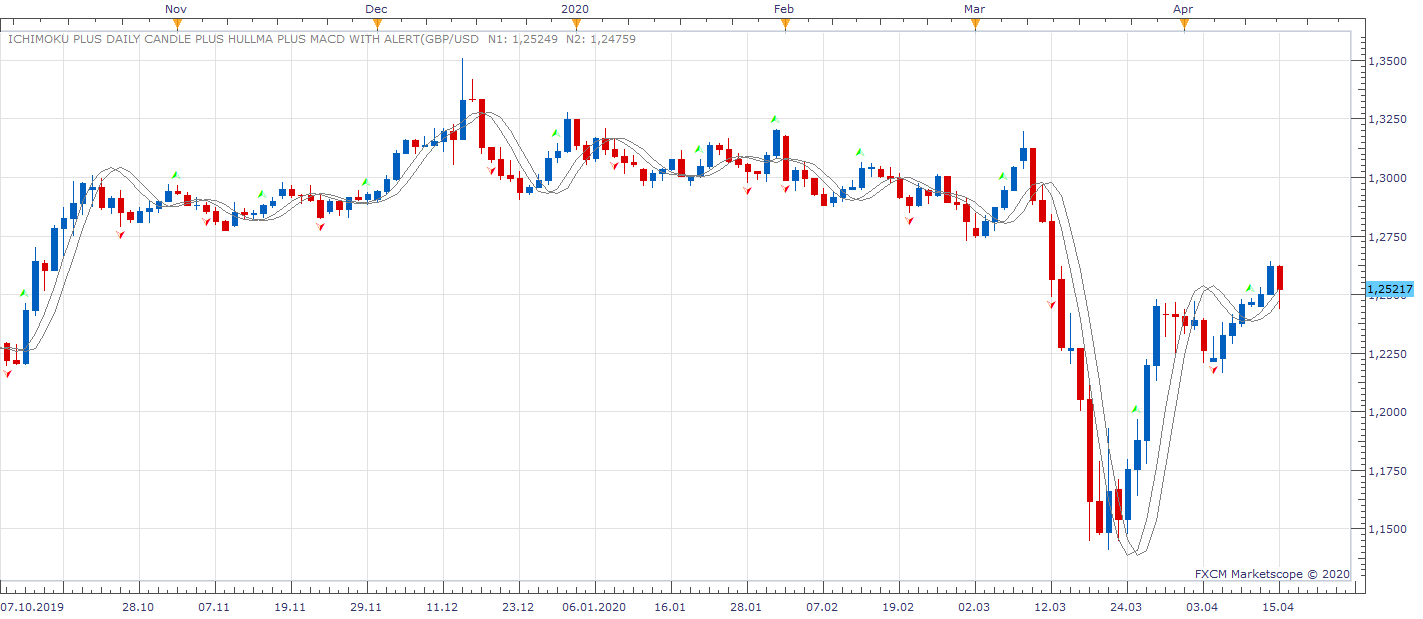
Task: Click the 19.11 date axis label
Action: tap(290, 607)
